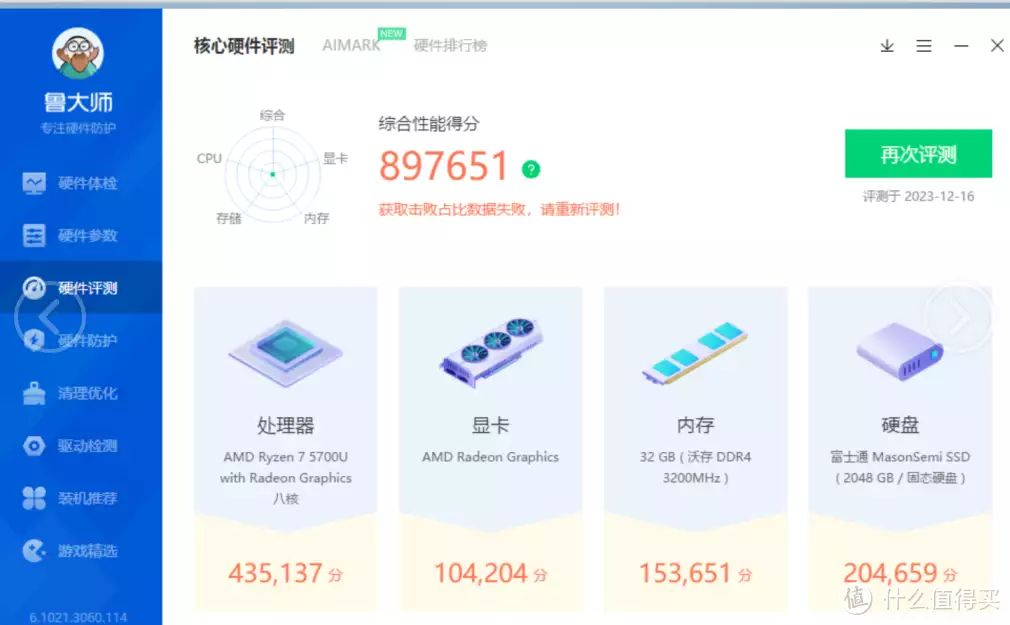Viewport: 1010px width, 625px height.
Task: Click the 硬件体检 monitor icon
Action: (x=34, y=183)
